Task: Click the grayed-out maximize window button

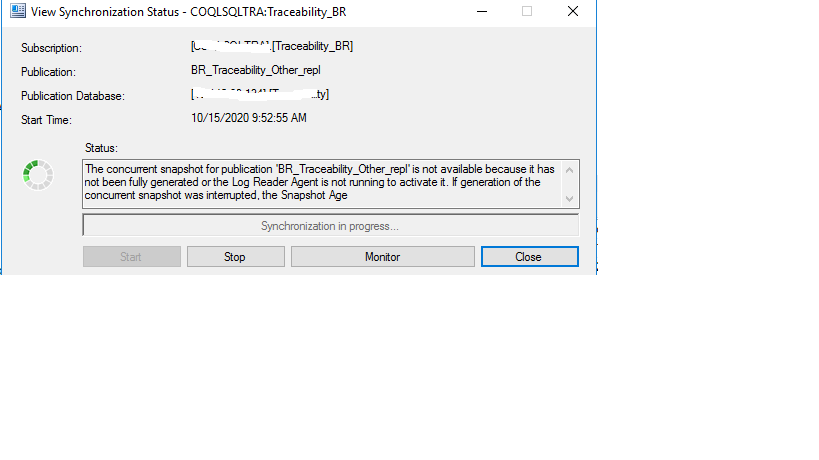Action: pos(527,11)
